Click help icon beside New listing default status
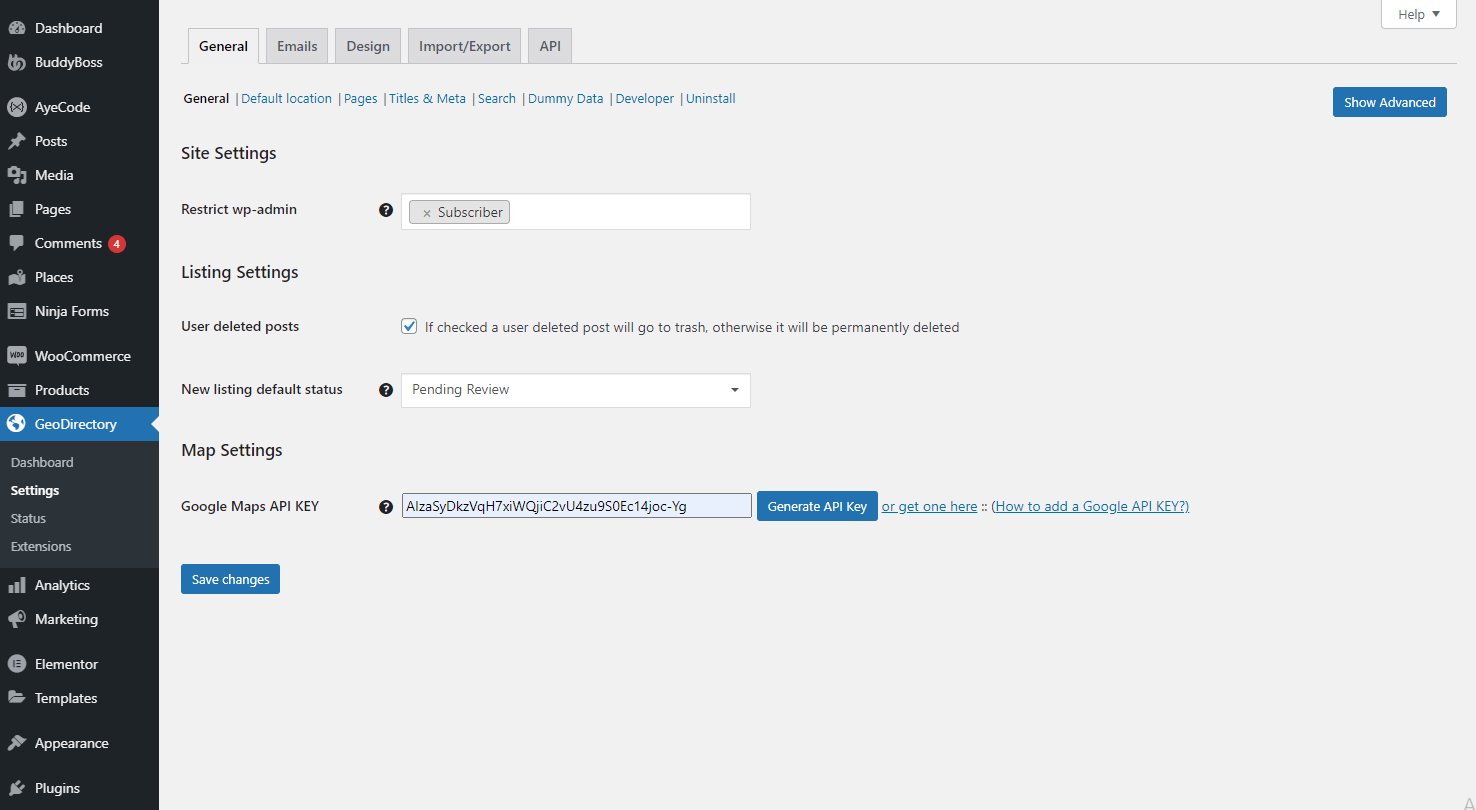The image size is (1476, 810). 386,390
